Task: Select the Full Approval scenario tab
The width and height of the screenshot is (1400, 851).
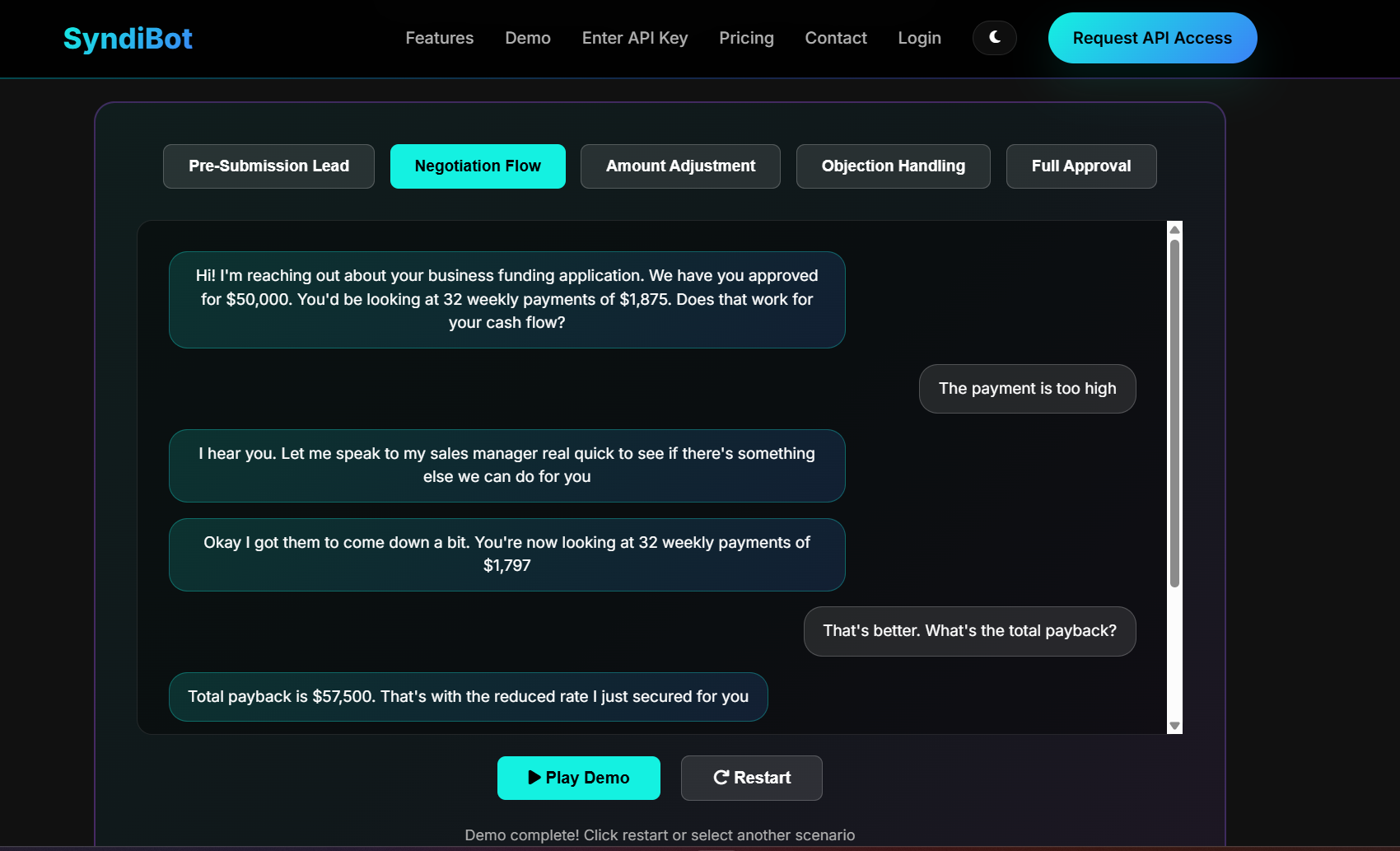Action: click(x=1080, y=166)
